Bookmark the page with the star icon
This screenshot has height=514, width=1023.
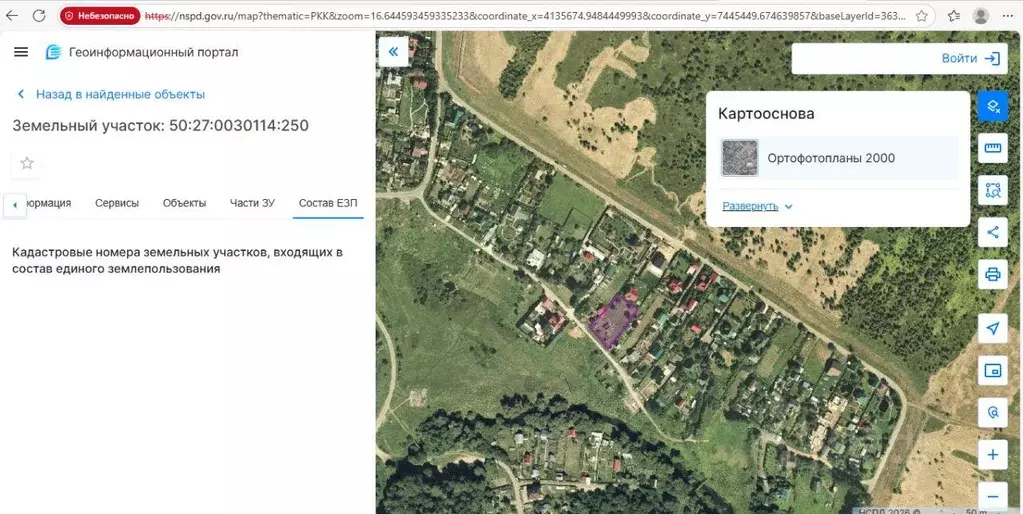pos(921,16)
